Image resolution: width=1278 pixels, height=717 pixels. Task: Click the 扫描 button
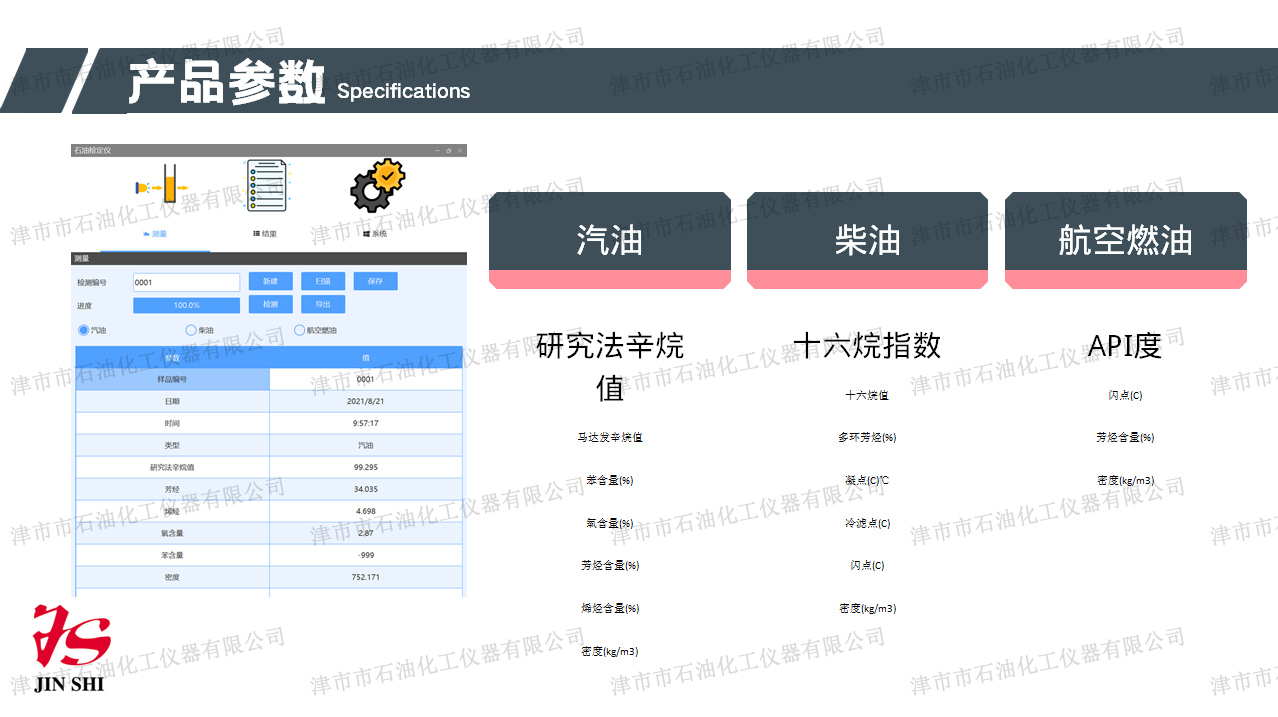323,282
